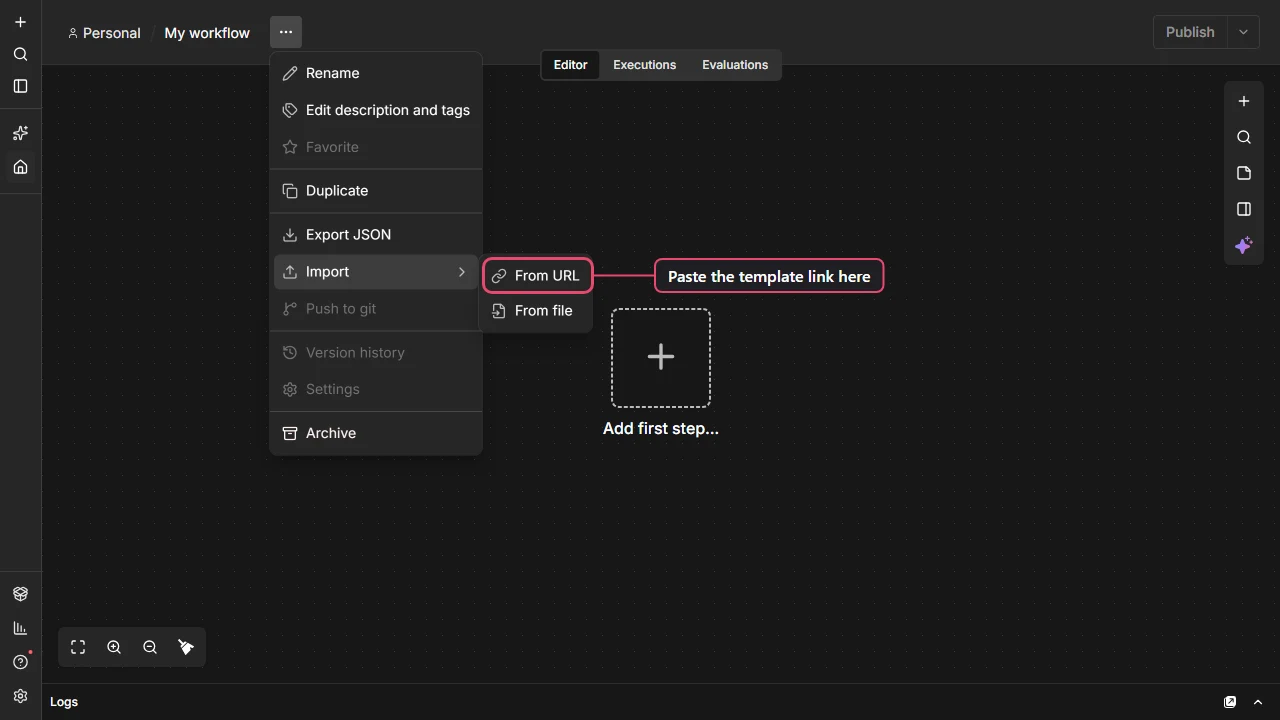Zoom out on the canvas
The image size is (1280, 720).
150,647
